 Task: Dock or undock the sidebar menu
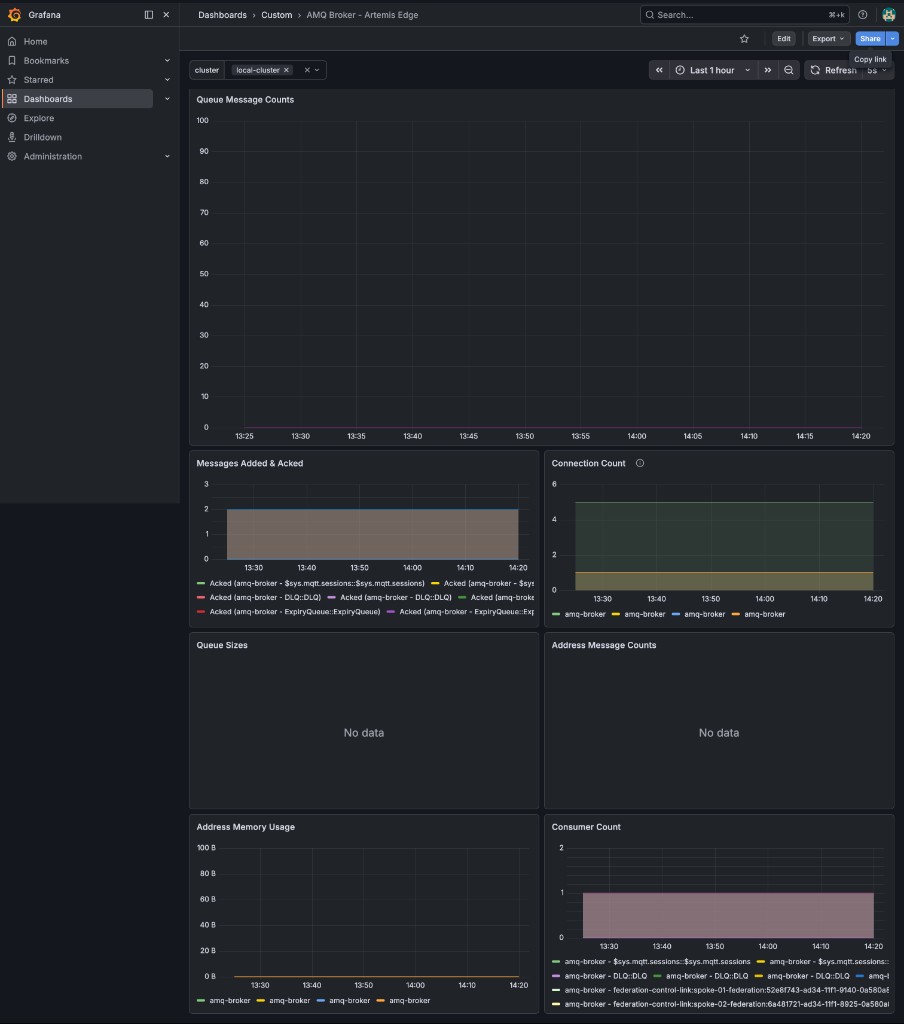(x=149, y=14)
